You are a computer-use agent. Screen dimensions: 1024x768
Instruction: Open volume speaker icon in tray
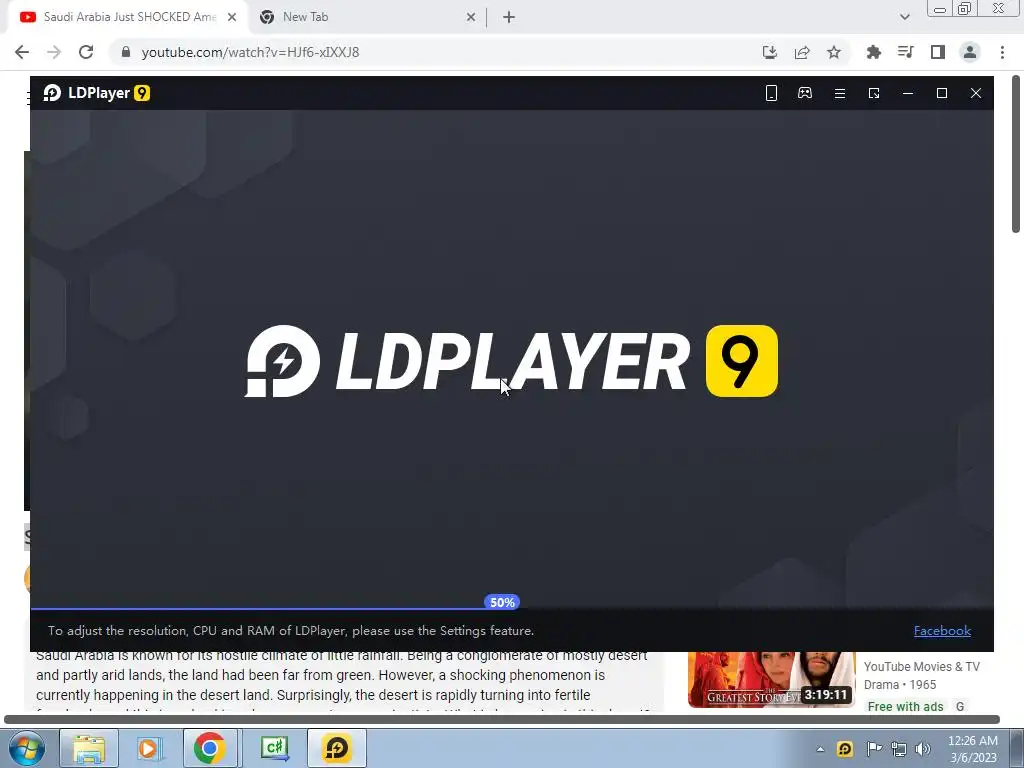coord(923,749)
